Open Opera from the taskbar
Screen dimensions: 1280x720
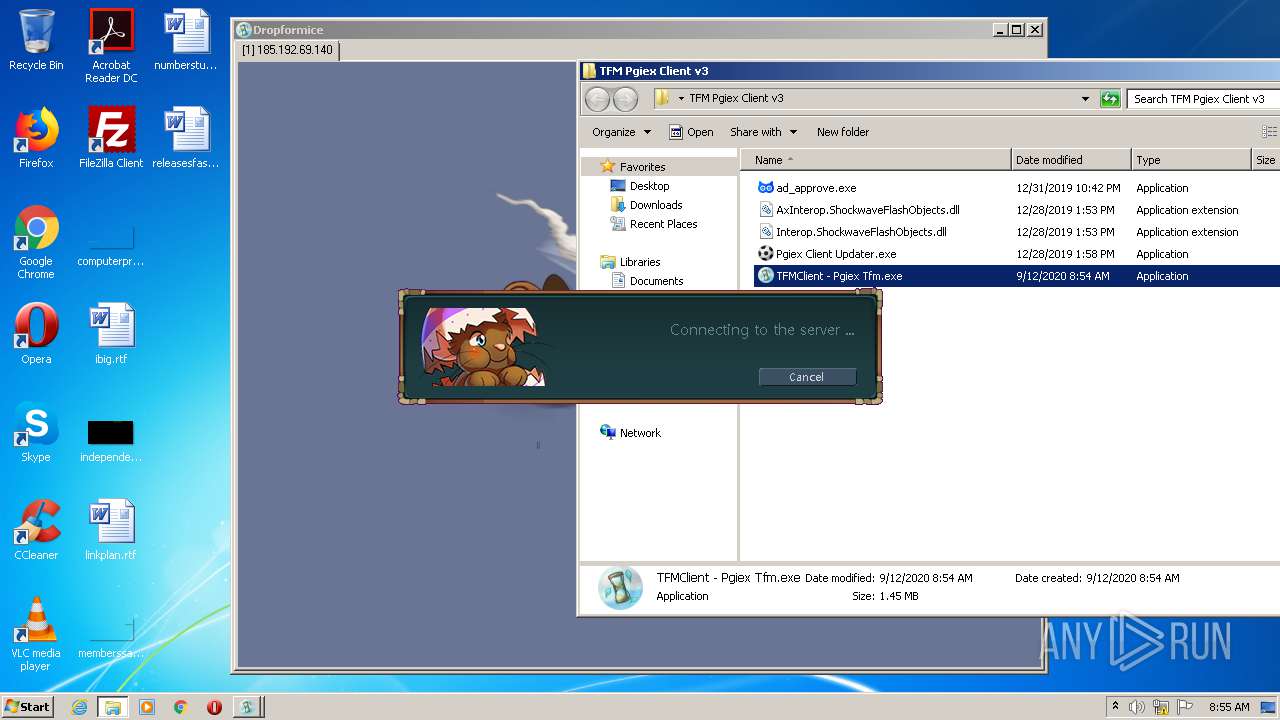pos(214,707)
